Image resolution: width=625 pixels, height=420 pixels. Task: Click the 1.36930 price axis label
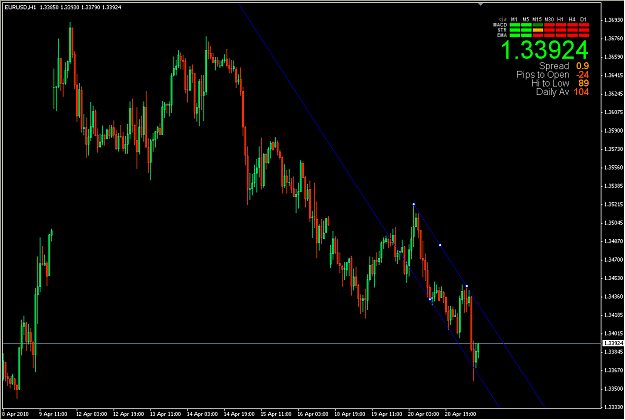(x=613, y=20)
